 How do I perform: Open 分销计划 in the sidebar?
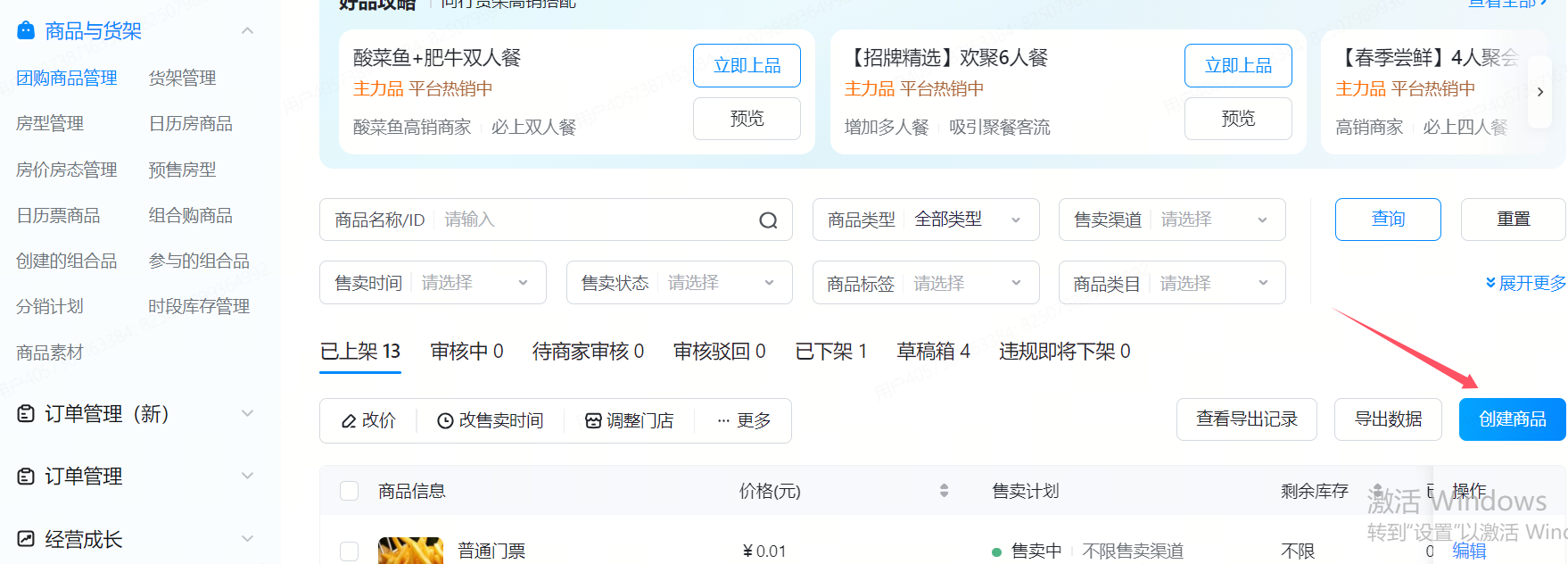(50, 307)
